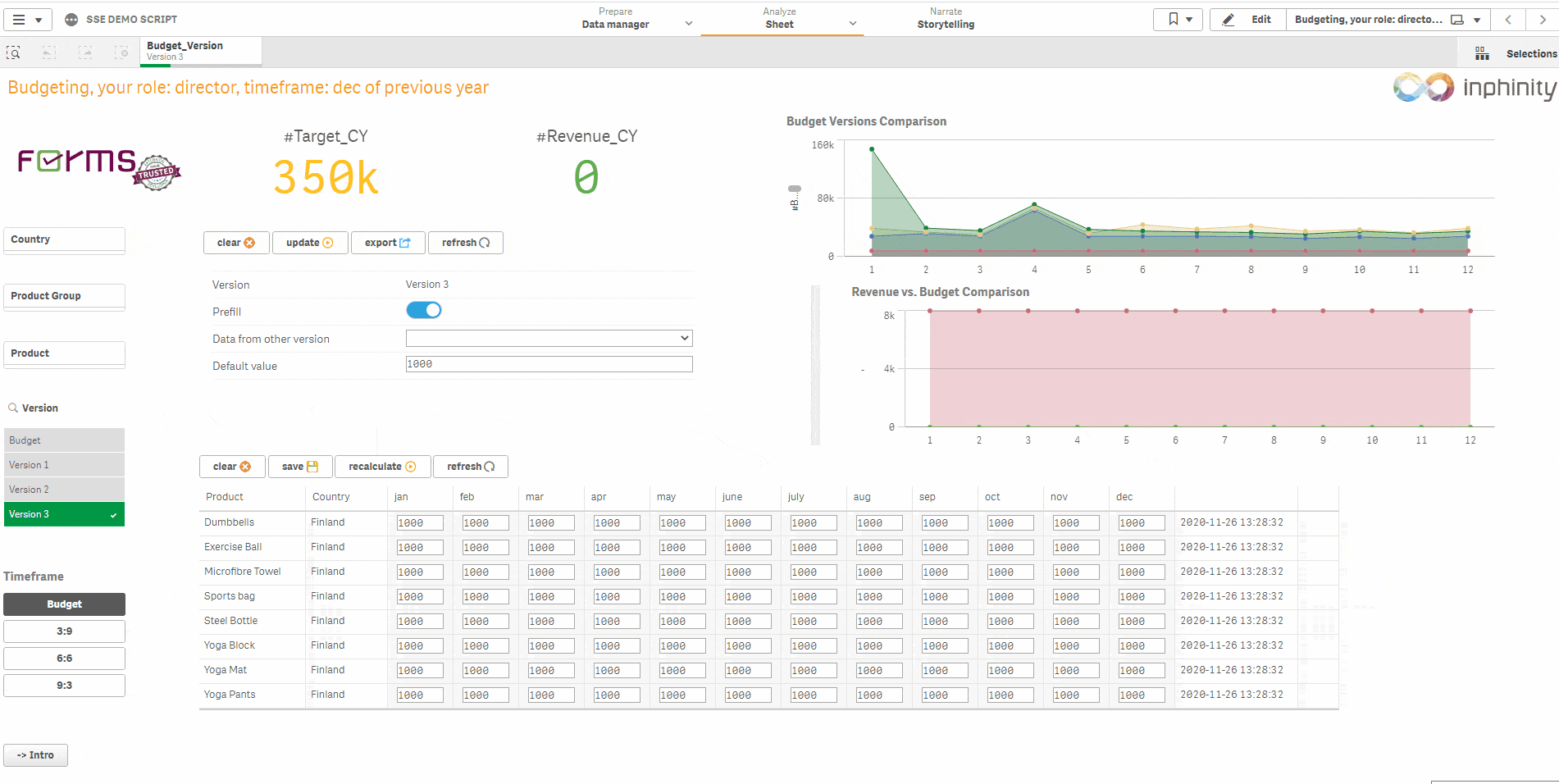Click lower clear button above table
The image size is (1559, 784).
coord(232,467)
